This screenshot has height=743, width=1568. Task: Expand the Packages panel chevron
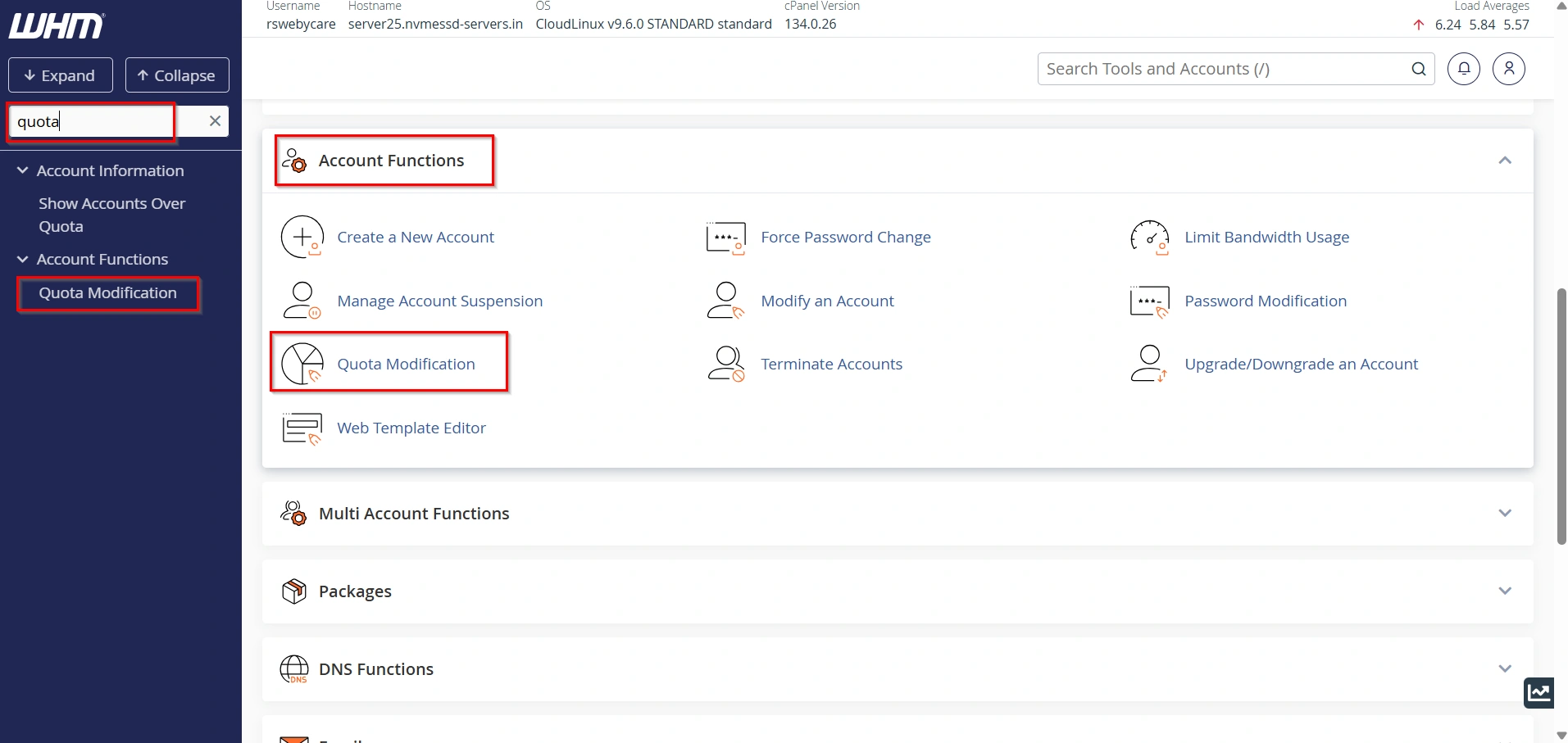(x=1505, y=591)
